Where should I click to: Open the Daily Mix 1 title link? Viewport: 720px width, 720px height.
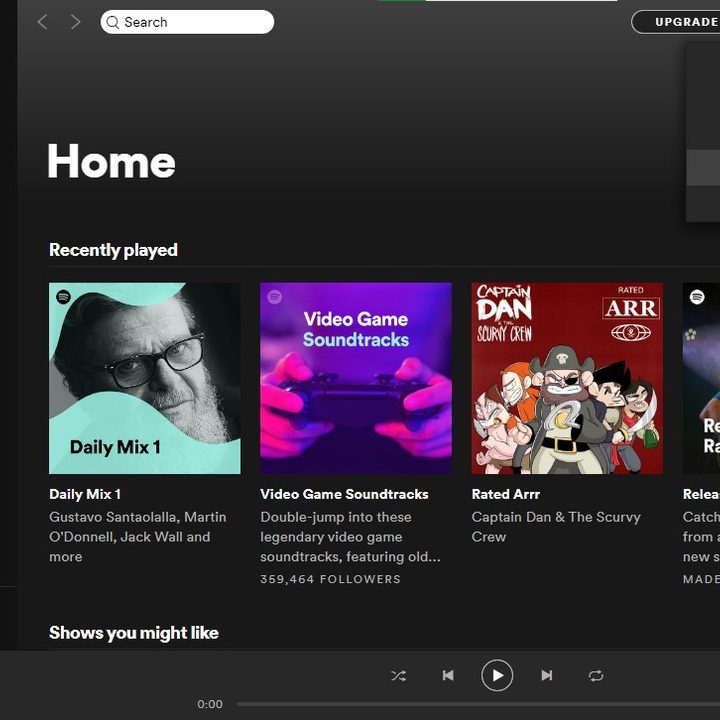click(85, 494)
